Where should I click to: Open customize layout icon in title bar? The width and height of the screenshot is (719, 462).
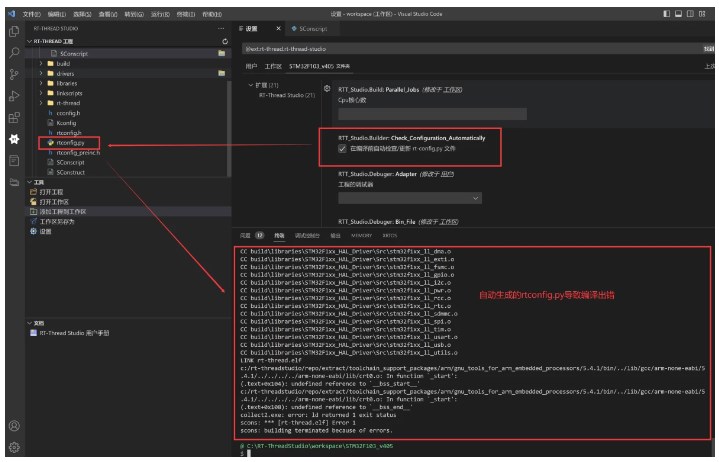click(702, 14)
